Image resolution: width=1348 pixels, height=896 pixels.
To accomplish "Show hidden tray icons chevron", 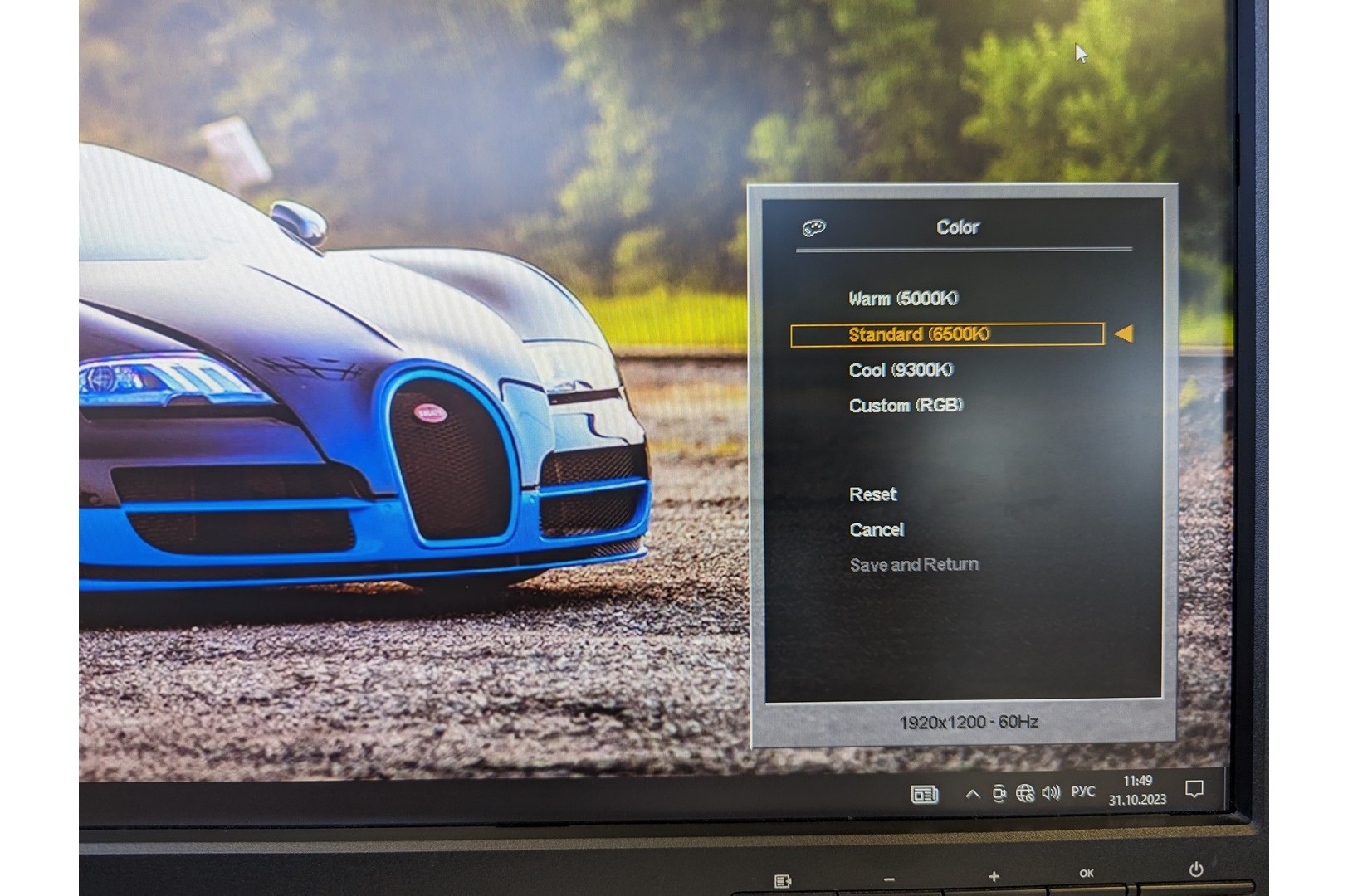I will tap(972, 794).
